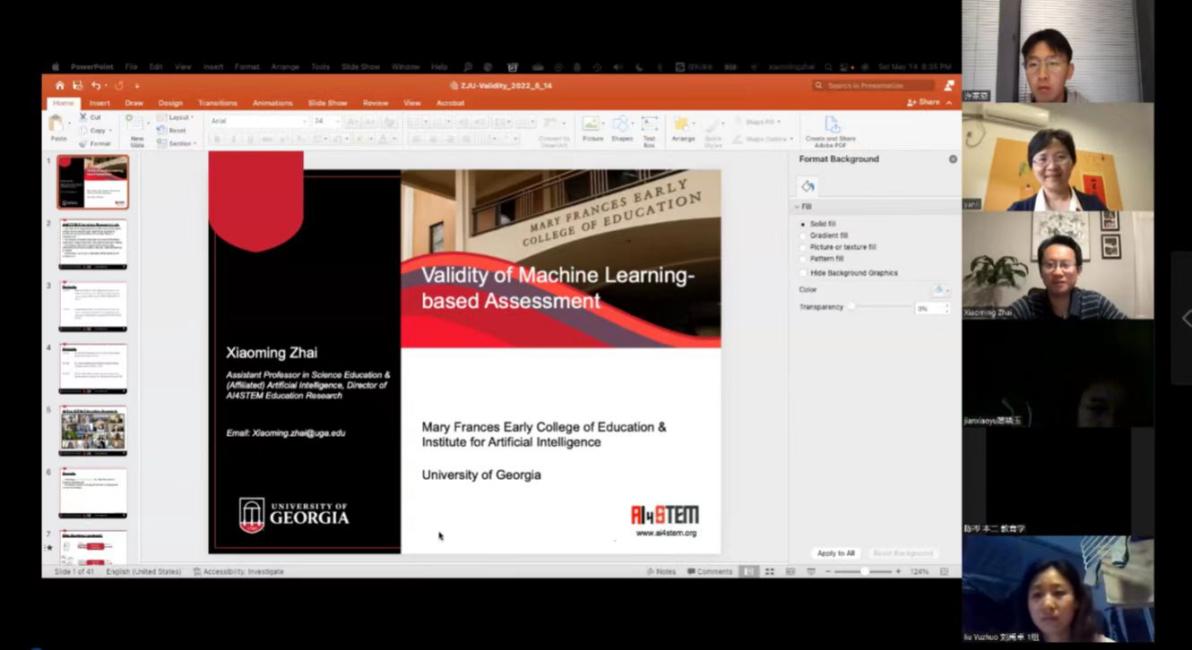Switch to Slide Sorter view icon
The height and width of the screenshot is (650, 1192).
769,571
